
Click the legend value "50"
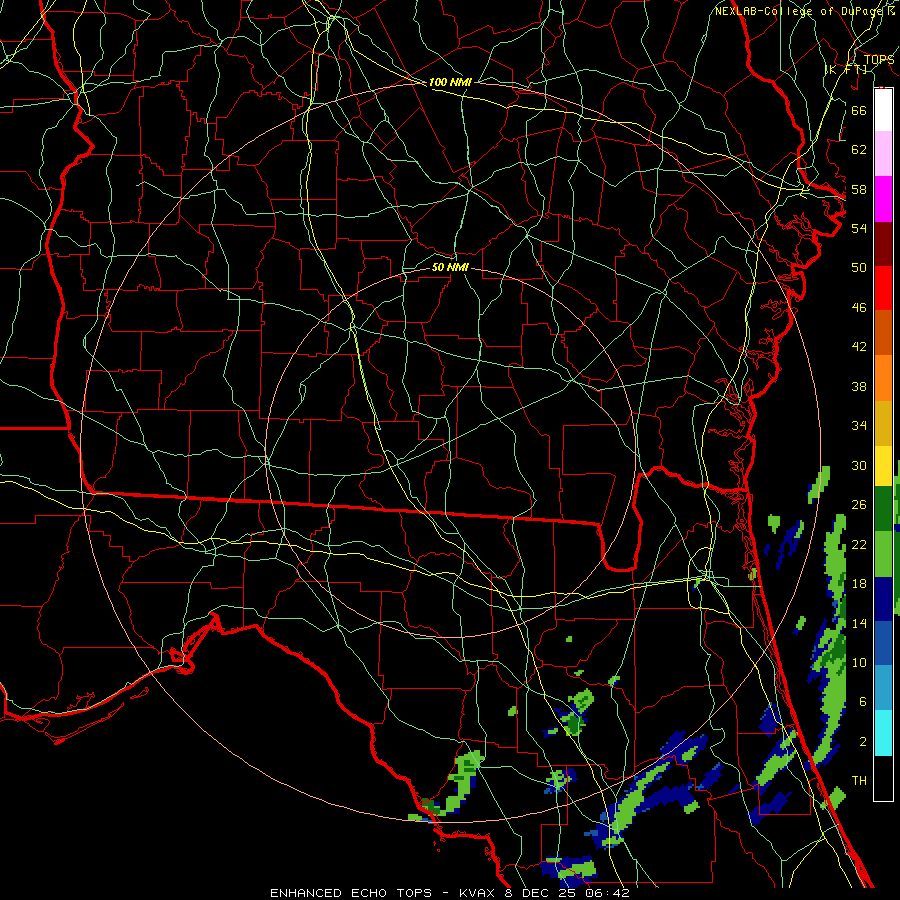(x=859, y=268)
